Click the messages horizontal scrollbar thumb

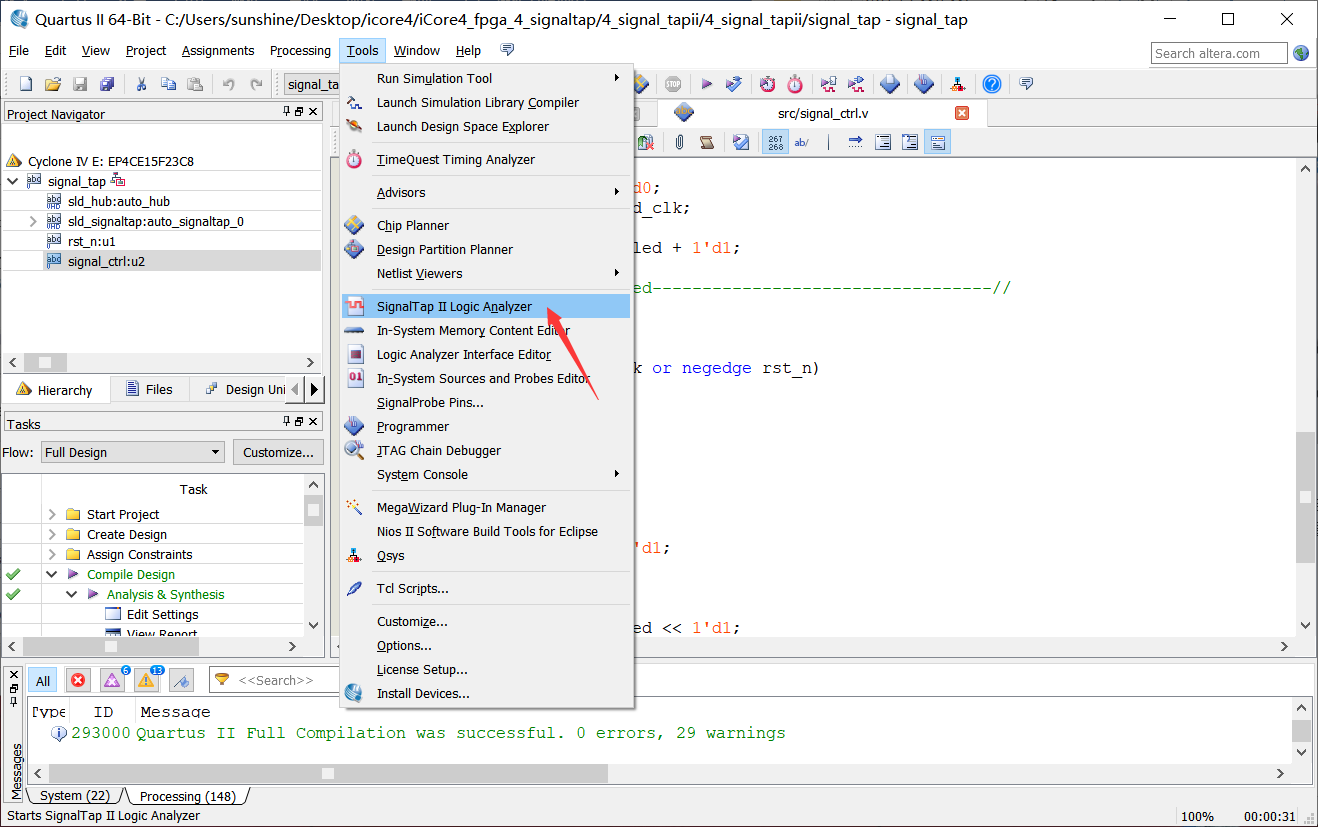pyautogui.click(x=327, y=773)
